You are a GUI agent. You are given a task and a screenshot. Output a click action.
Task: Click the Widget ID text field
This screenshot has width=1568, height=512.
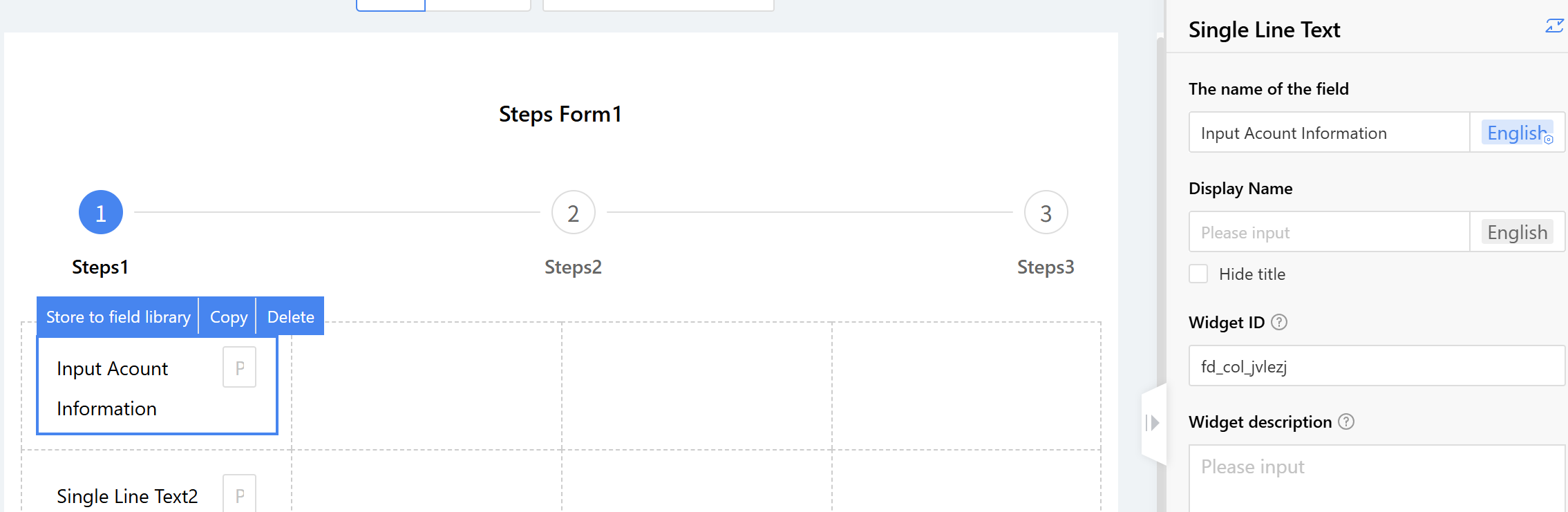point(1375,366)
